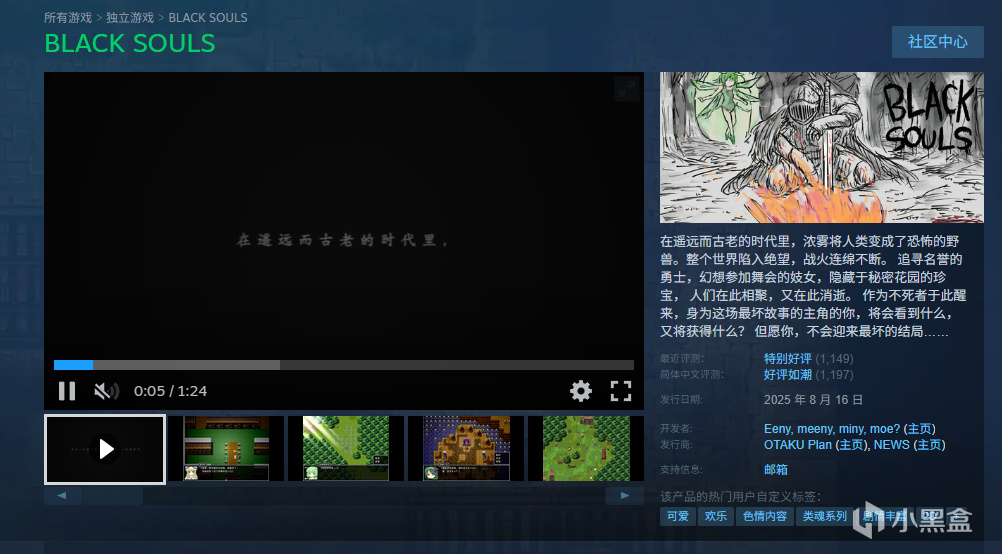This screenshot has height=554, width=1002.
Task: Open publisher OTAKU Plan link
Action: tap(798, 445)
